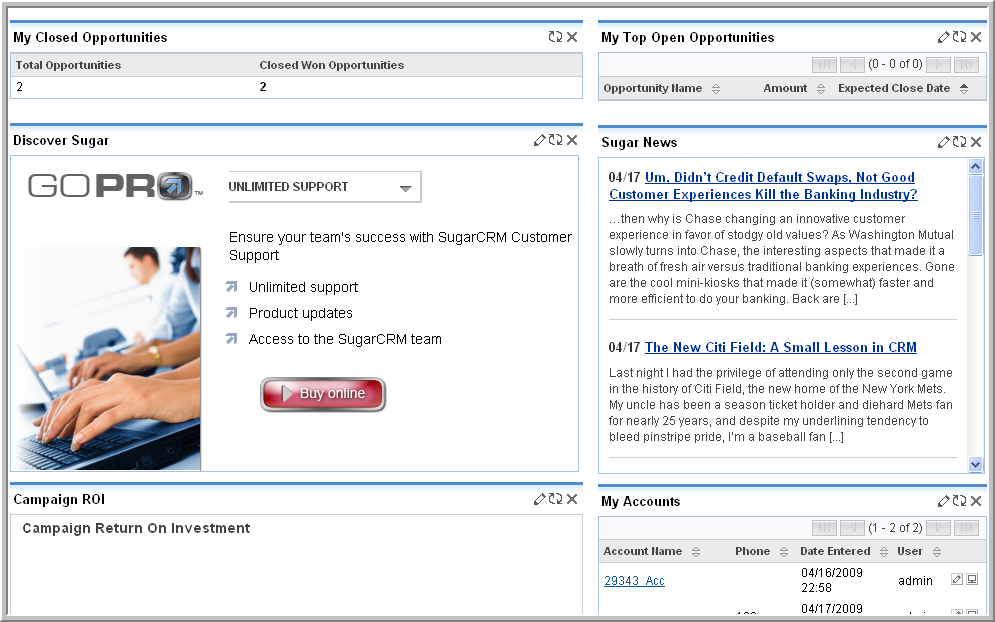The image size is (995, 622).
Task: Open Sugar News dashlet edit options
Action: [x=944, y=142]
